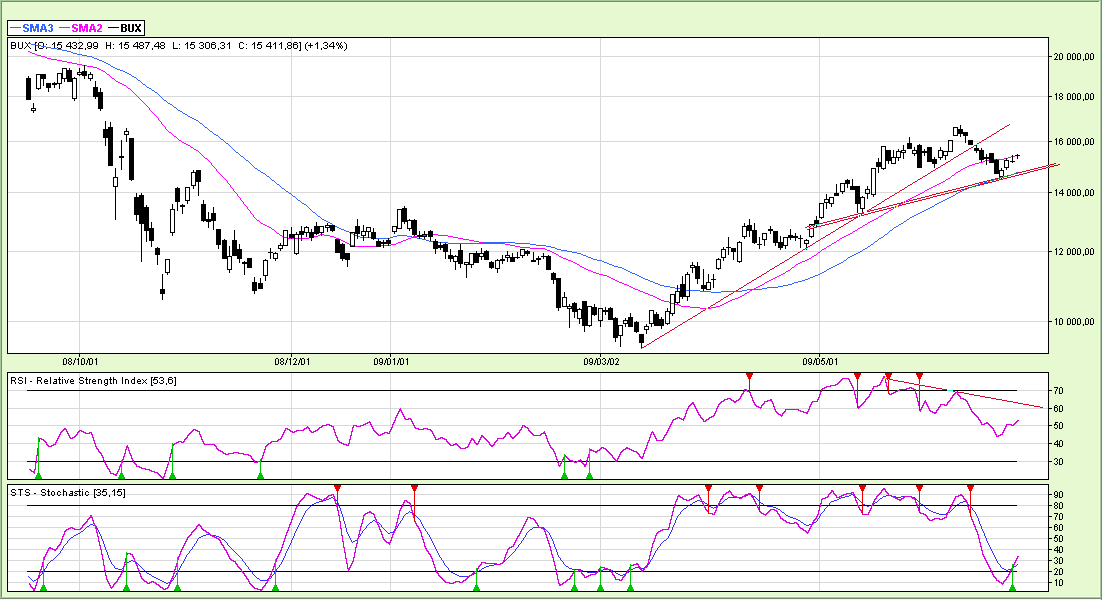
Task: Click the rightmost red marker in Stochastic panel
Action: click(969, 489)
